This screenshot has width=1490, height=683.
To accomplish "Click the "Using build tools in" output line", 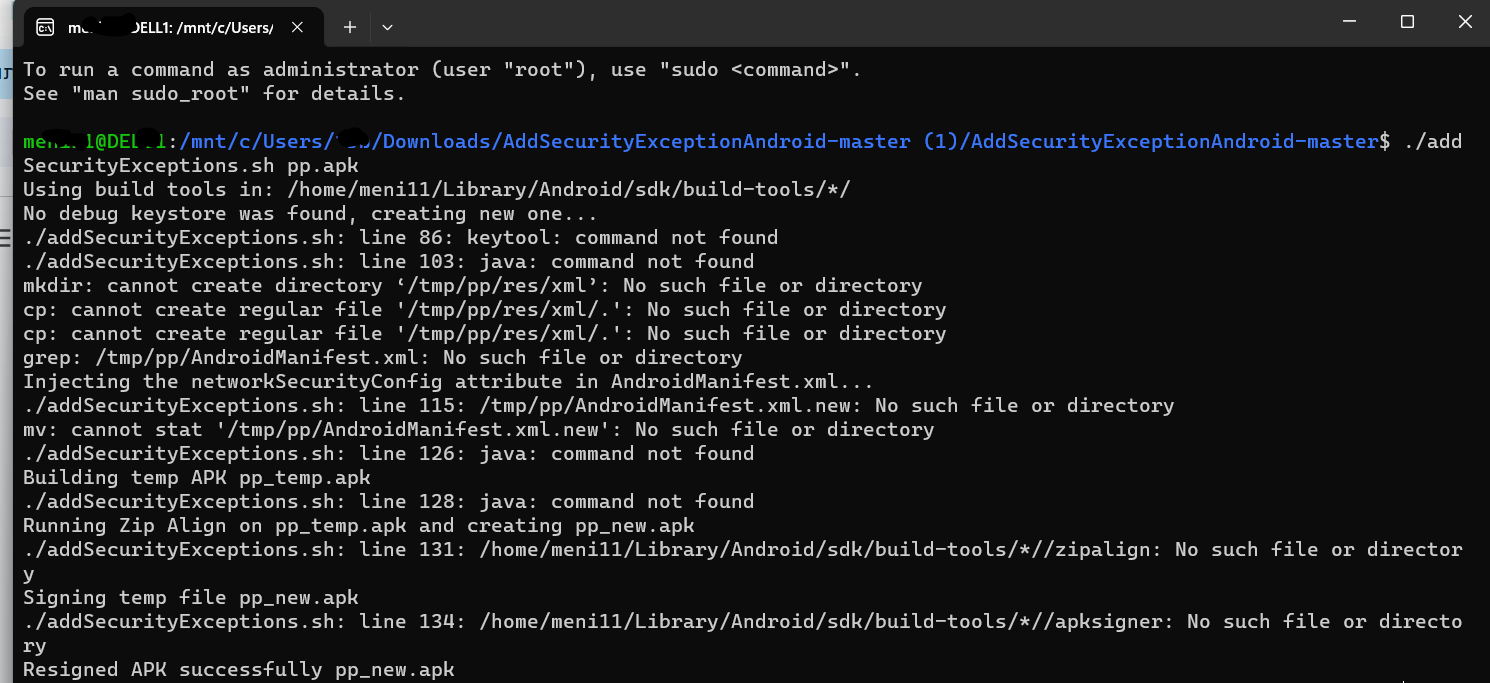I will 436,189.
